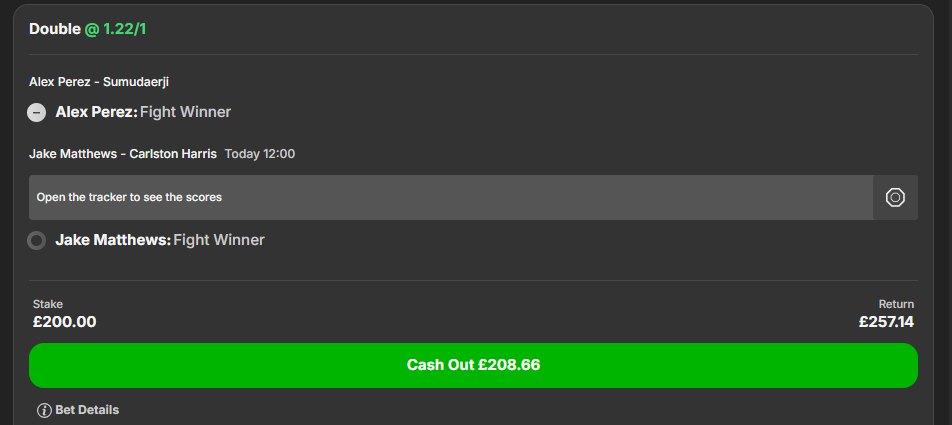This screenshot has height=425, width=952.
Task: Open the match tracker hexagon icon
Action: click(x=895, y=197)
